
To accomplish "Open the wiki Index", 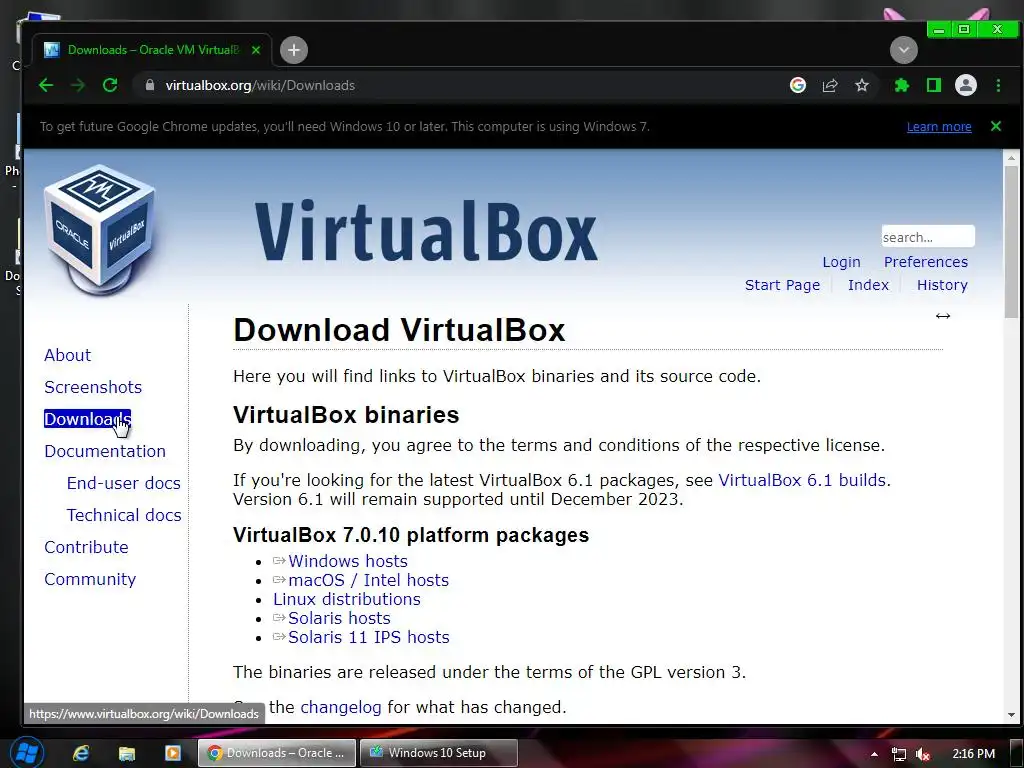I will 868,285.
